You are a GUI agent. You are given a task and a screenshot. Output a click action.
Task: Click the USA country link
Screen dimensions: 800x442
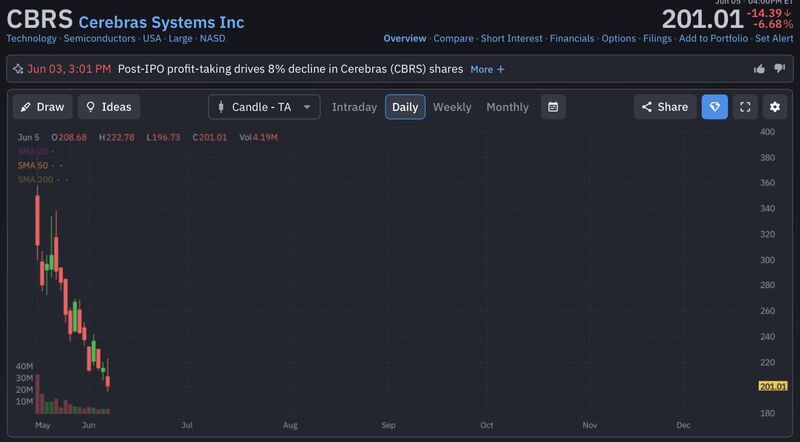click(x=152, y=38)
